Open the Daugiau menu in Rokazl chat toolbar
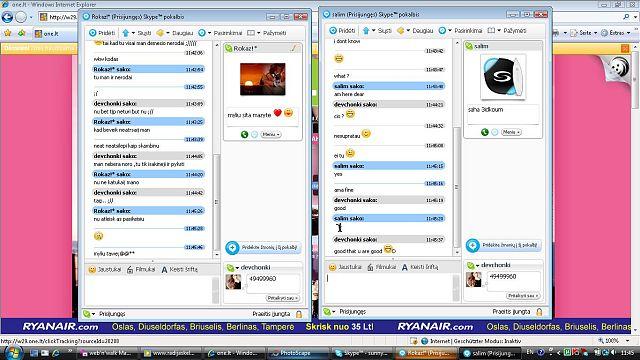 (x=175, y=33)
